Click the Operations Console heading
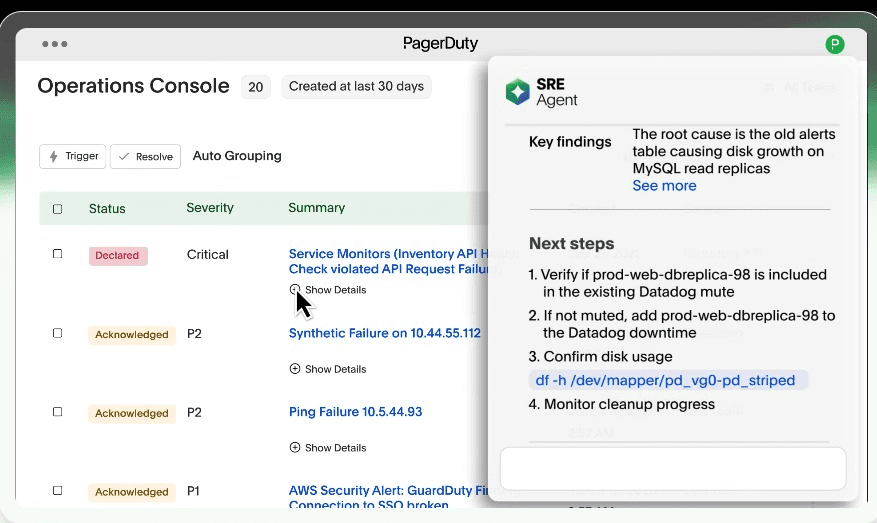 pyautogui.click(x=133, y=86)
